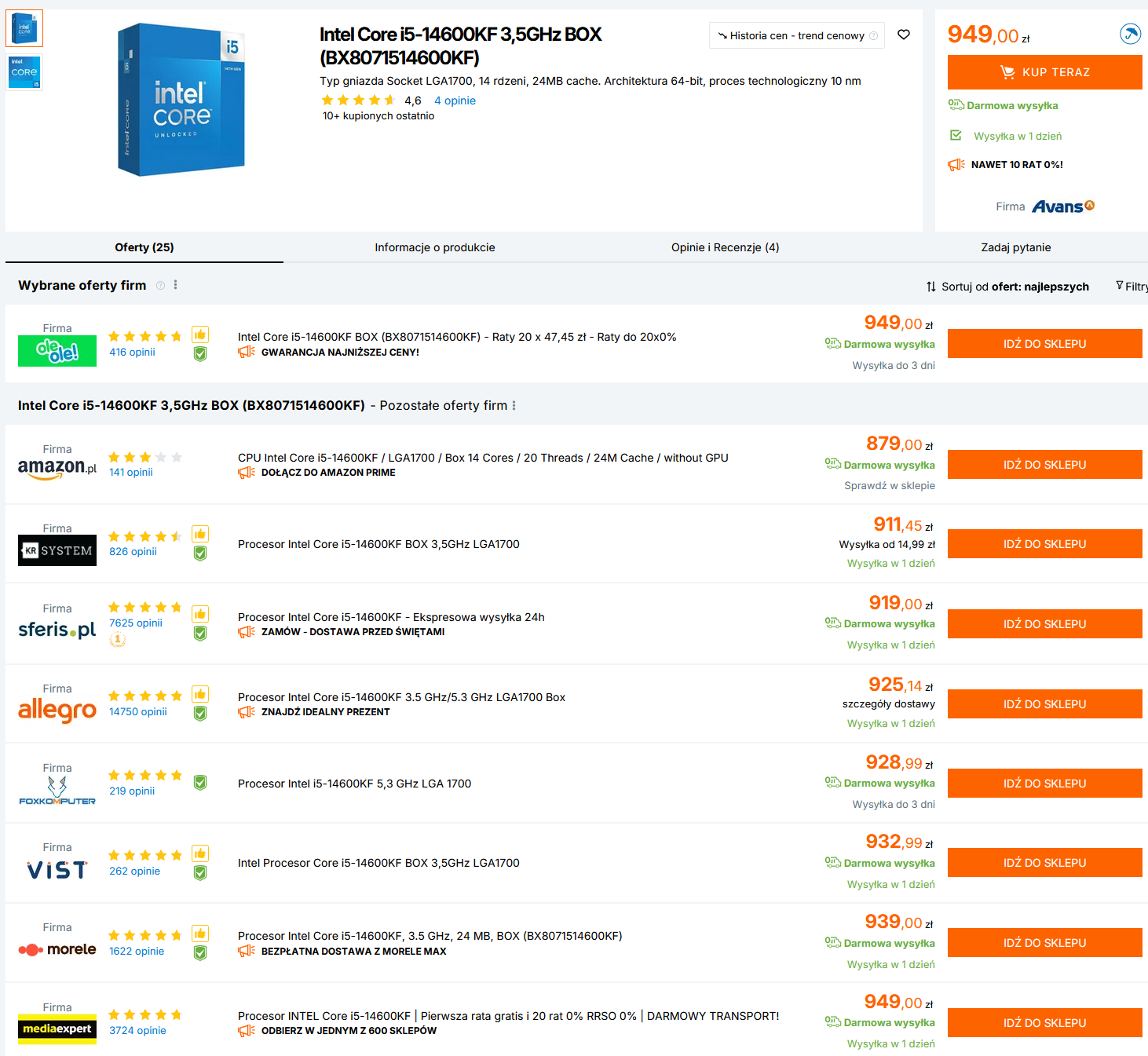Viewport: 1148px width, 1056px height.
Task: Open 1622 opinie for Morele
Action: point(137,952)
